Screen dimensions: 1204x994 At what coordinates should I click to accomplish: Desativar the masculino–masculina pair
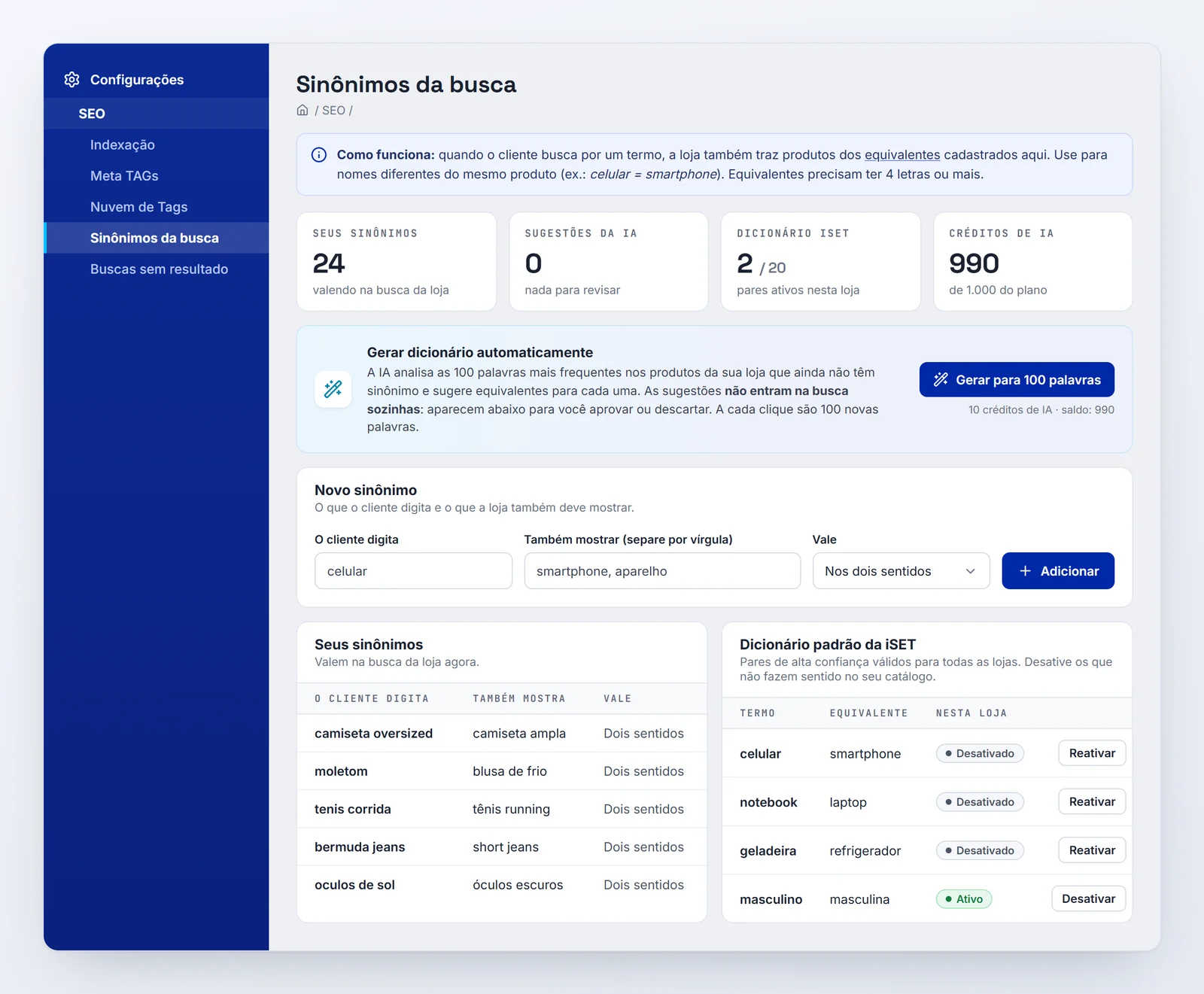click(1088, 899)
